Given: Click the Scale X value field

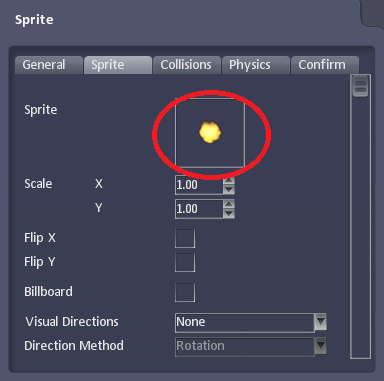Looking at the screenshot, I should 199,185.
